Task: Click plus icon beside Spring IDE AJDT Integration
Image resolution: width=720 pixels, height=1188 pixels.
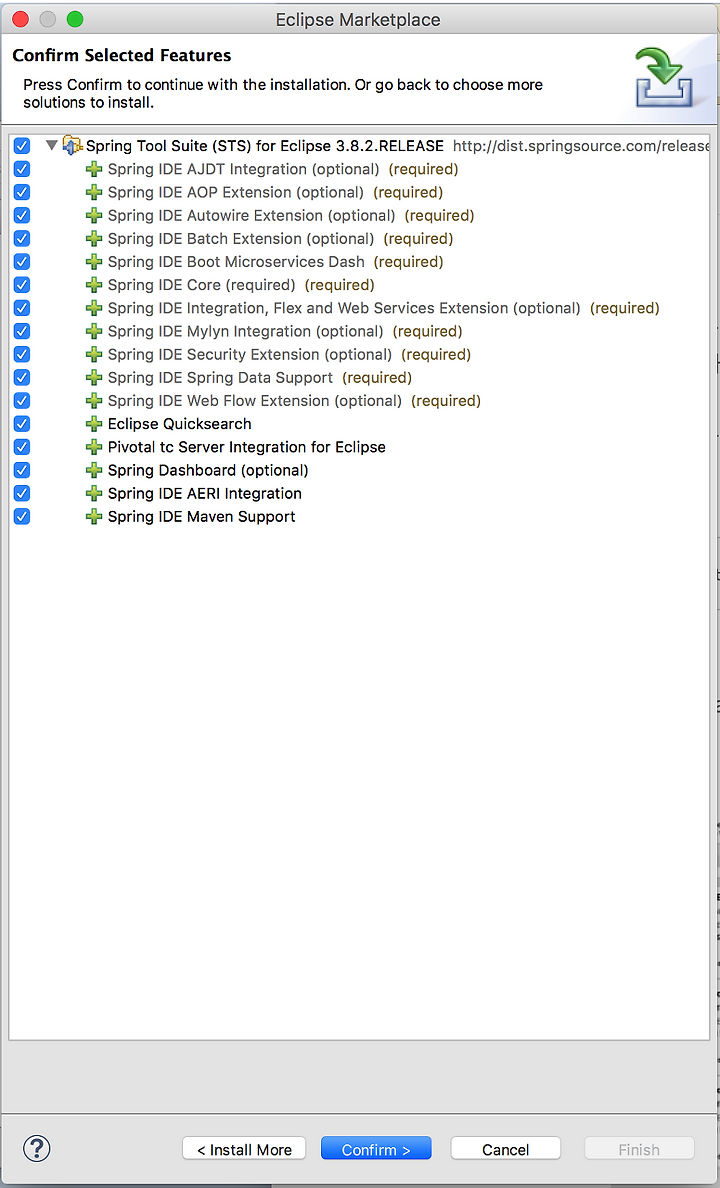Action: click(x=94, y=169)
